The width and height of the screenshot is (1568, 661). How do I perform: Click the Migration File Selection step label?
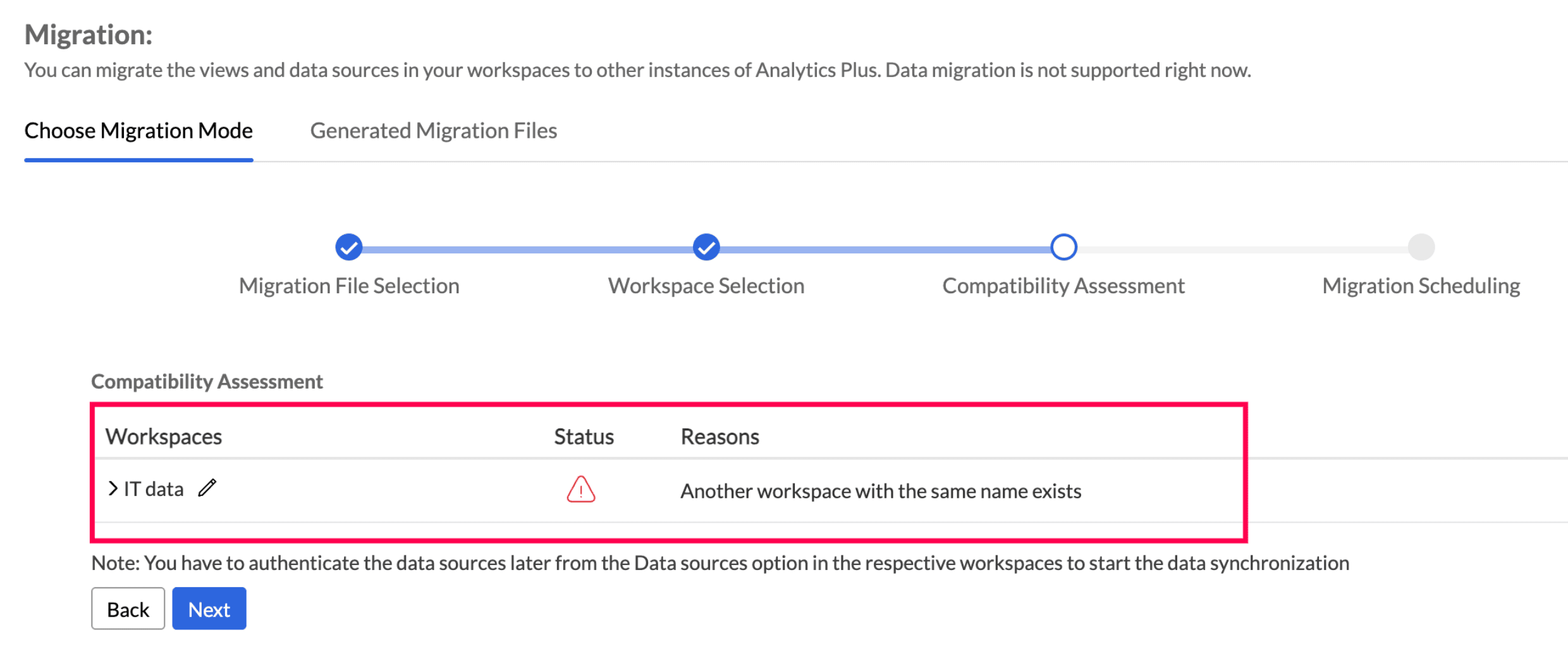coord(349,286)
